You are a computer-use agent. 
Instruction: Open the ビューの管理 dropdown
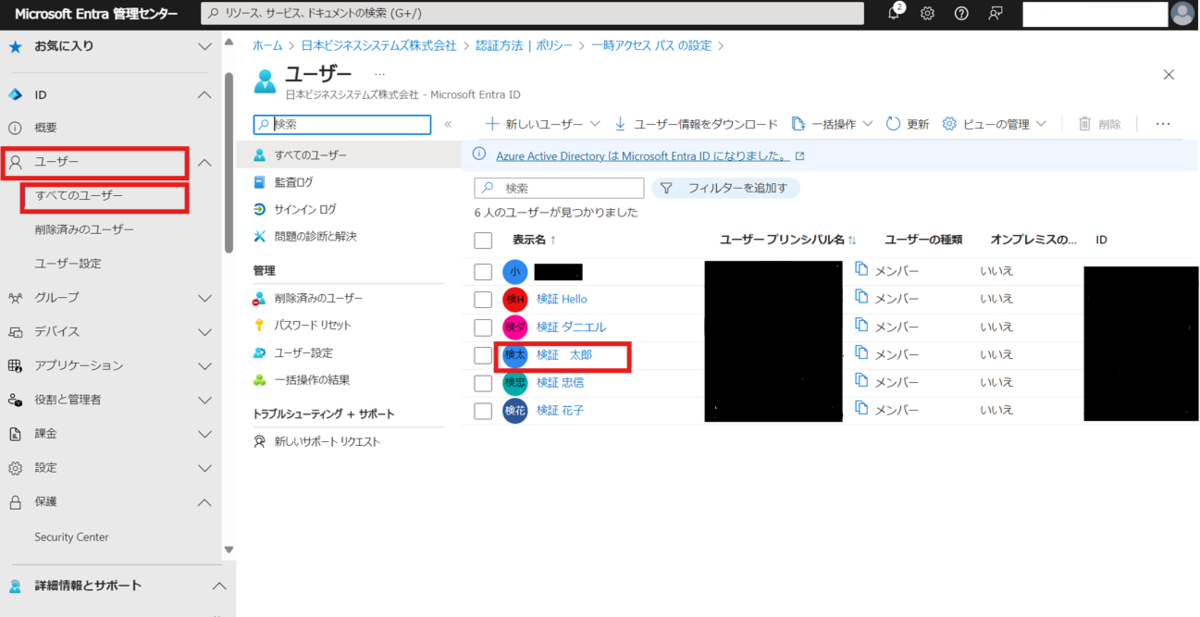point(994,124)
